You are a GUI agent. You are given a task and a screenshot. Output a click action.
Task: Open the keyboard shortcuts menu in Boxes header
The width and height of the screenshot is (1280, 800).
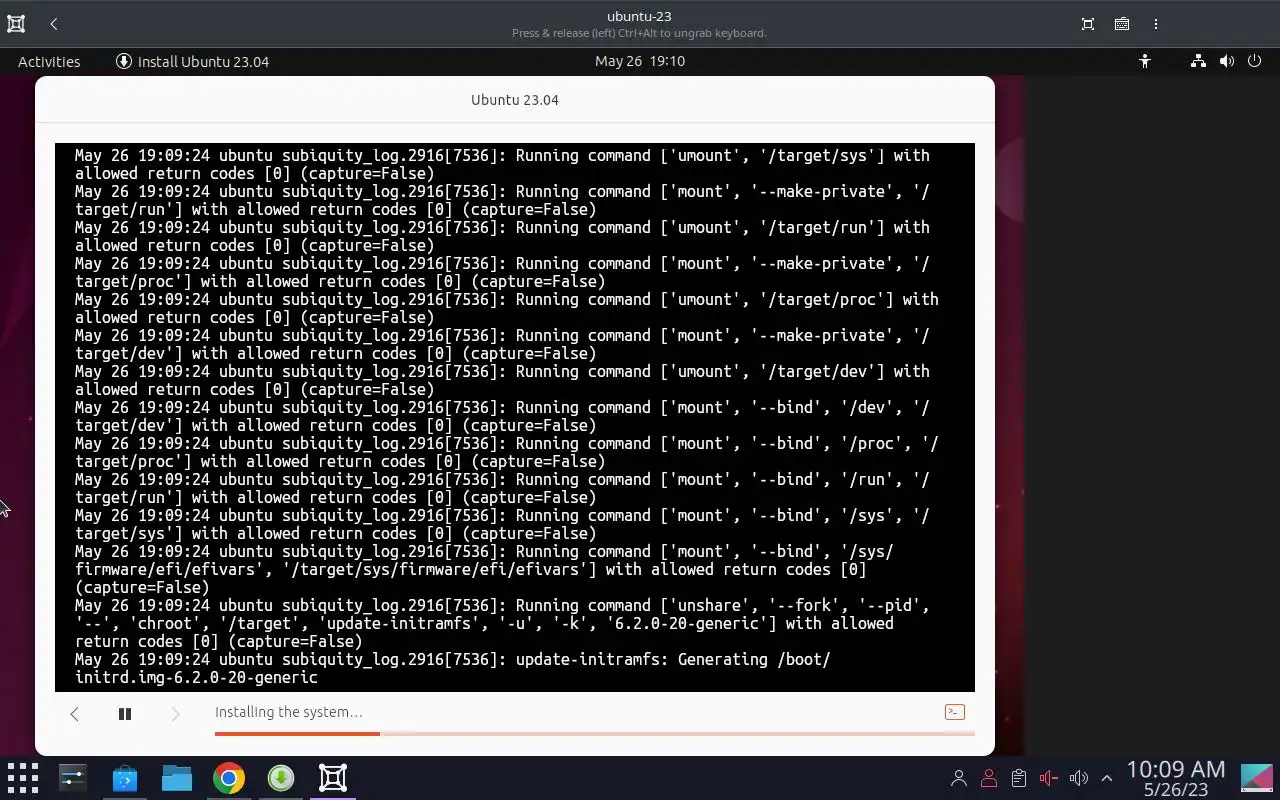[1122, 24]
